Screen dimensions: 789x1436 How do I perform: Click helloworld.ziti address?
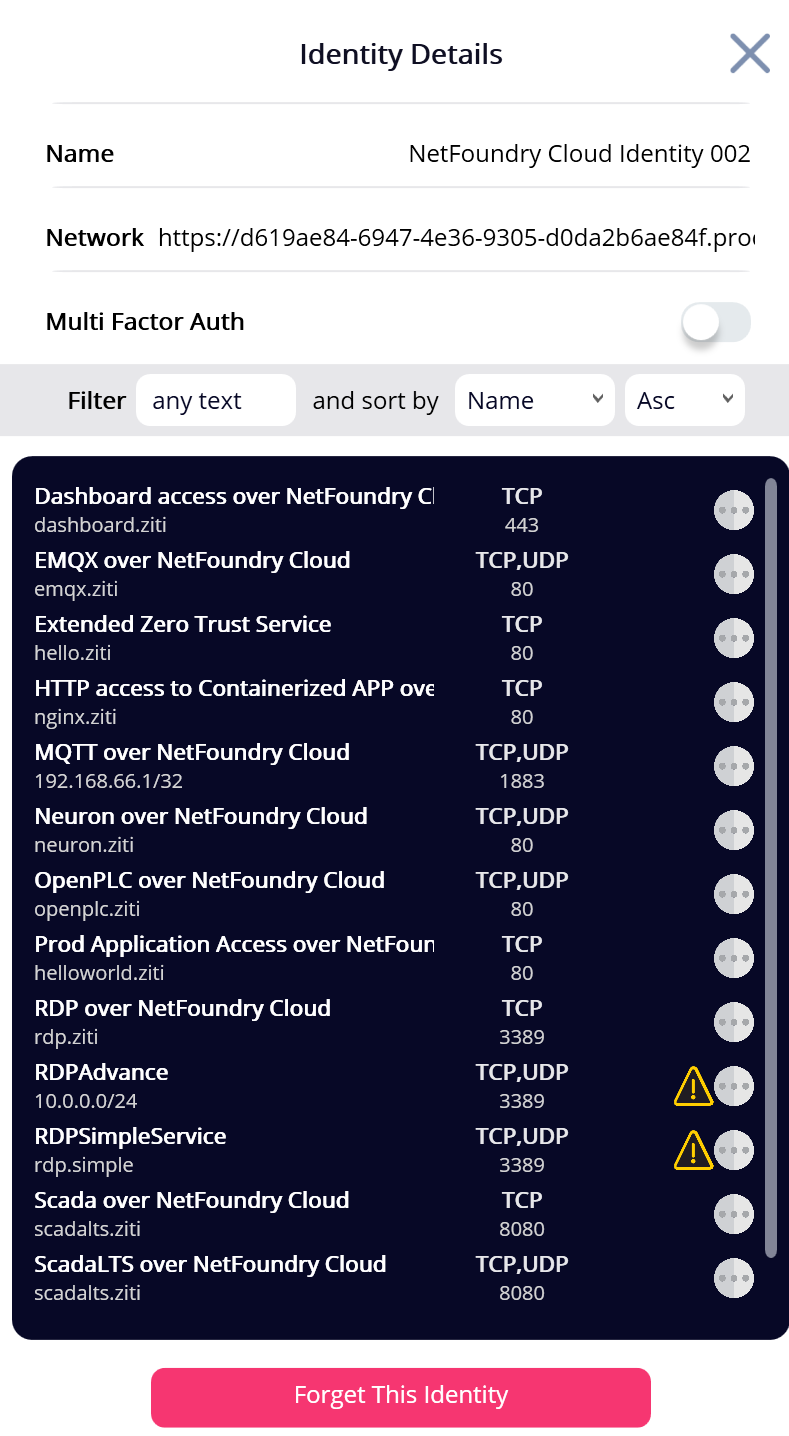click(99, 973)
